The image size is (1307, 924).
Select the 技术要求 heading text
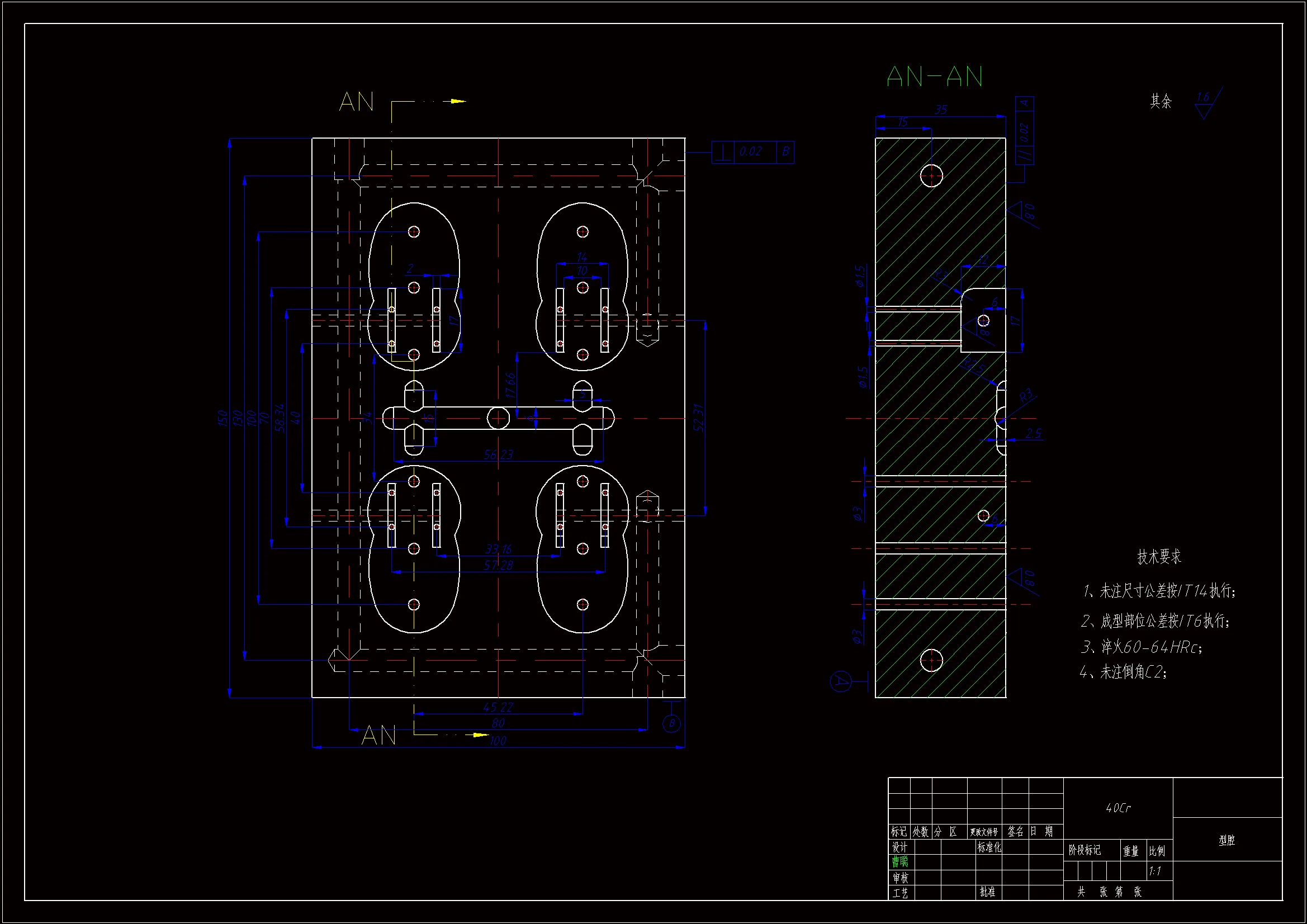(1159, 556)
